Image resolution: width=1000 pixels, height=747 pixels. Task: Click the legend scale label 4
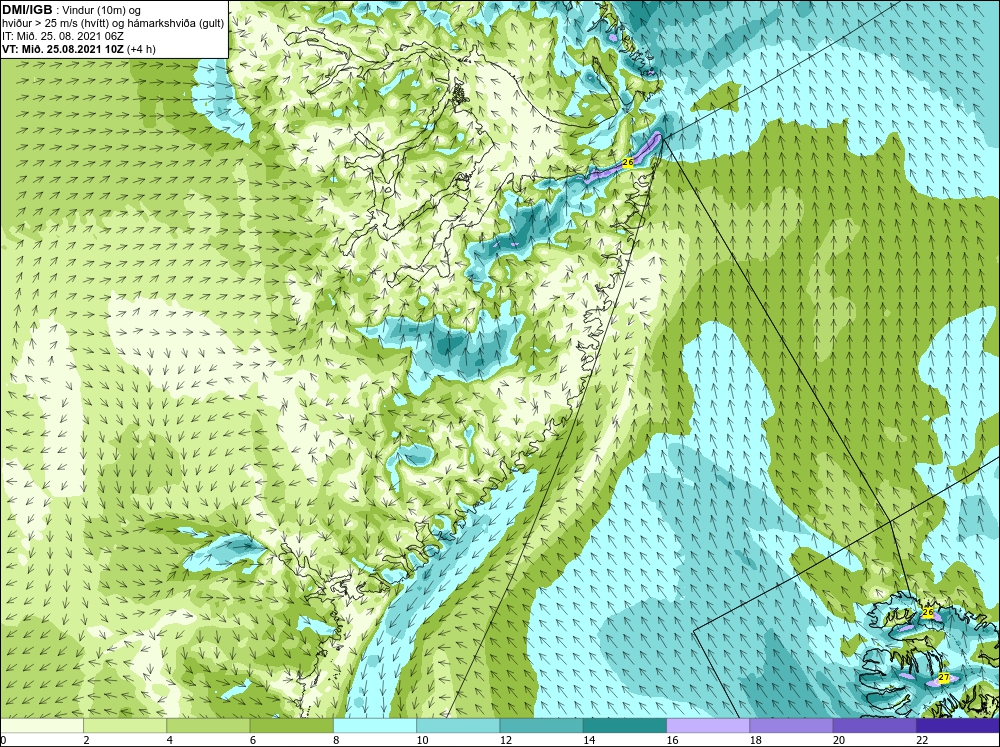pos(170,740)
